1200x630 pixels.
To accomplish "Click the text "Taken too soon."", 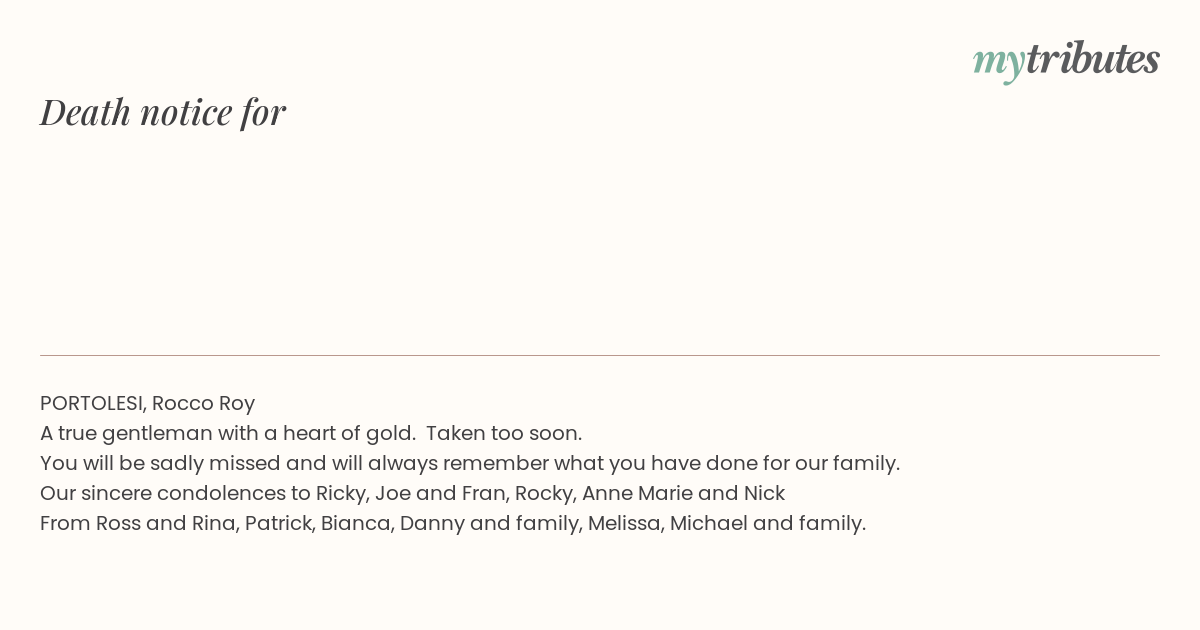I will (504, 433).
